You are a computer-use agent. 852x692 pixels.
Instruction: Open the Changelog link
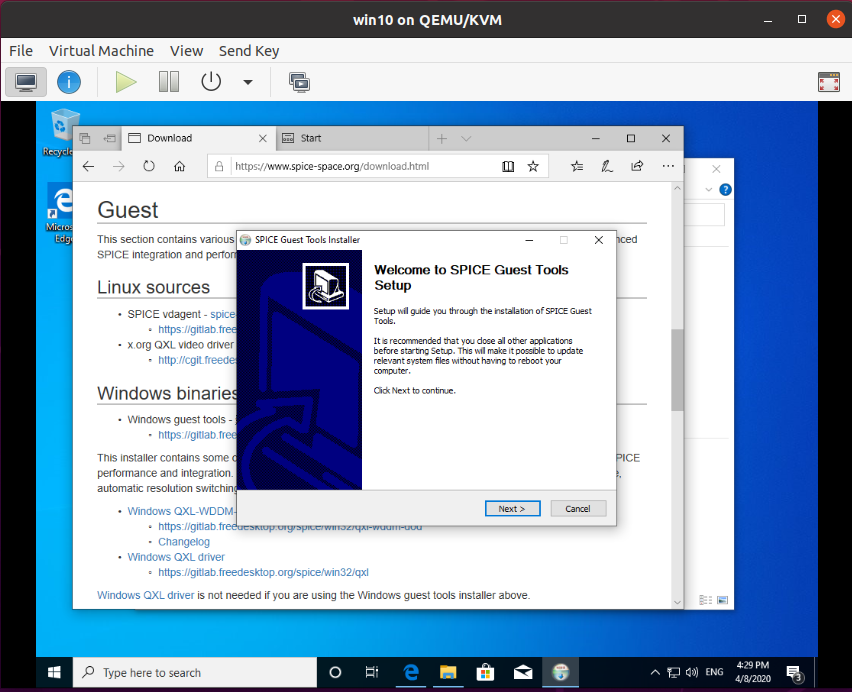[x=184, y=542]
